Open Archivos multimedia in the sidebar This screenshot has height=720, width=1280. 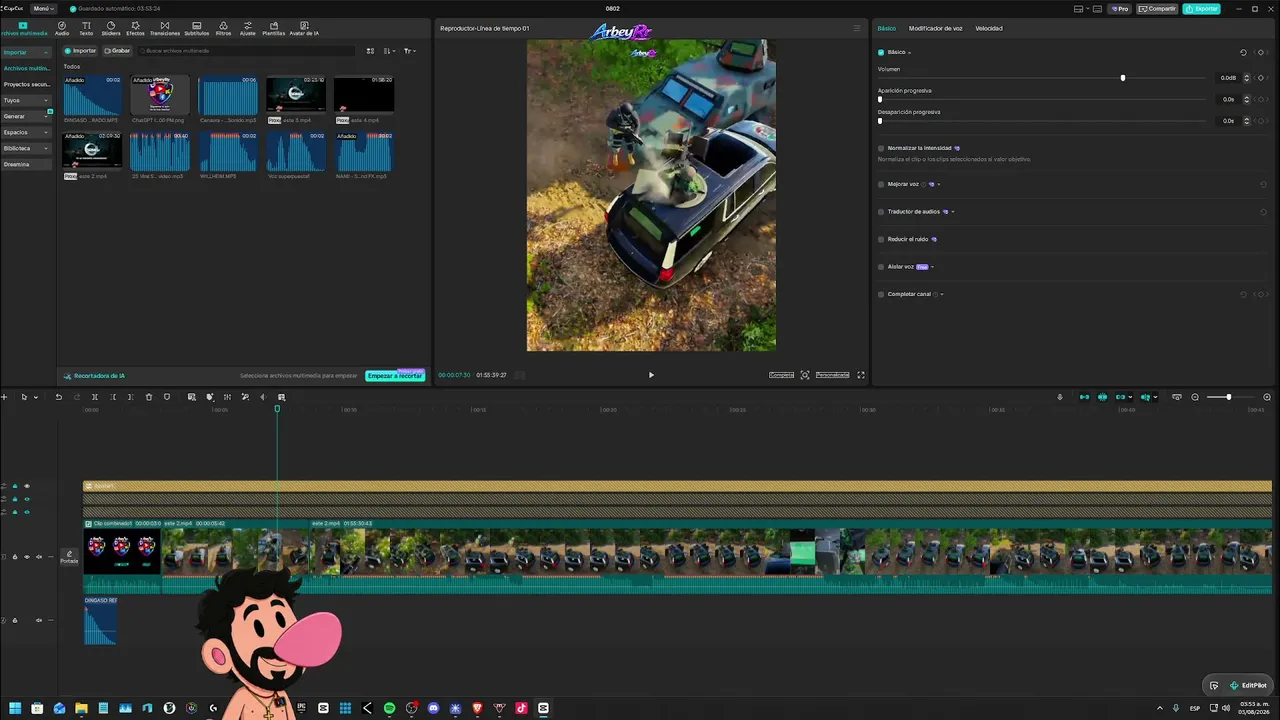pyautogui.click(x=26, y=68)
